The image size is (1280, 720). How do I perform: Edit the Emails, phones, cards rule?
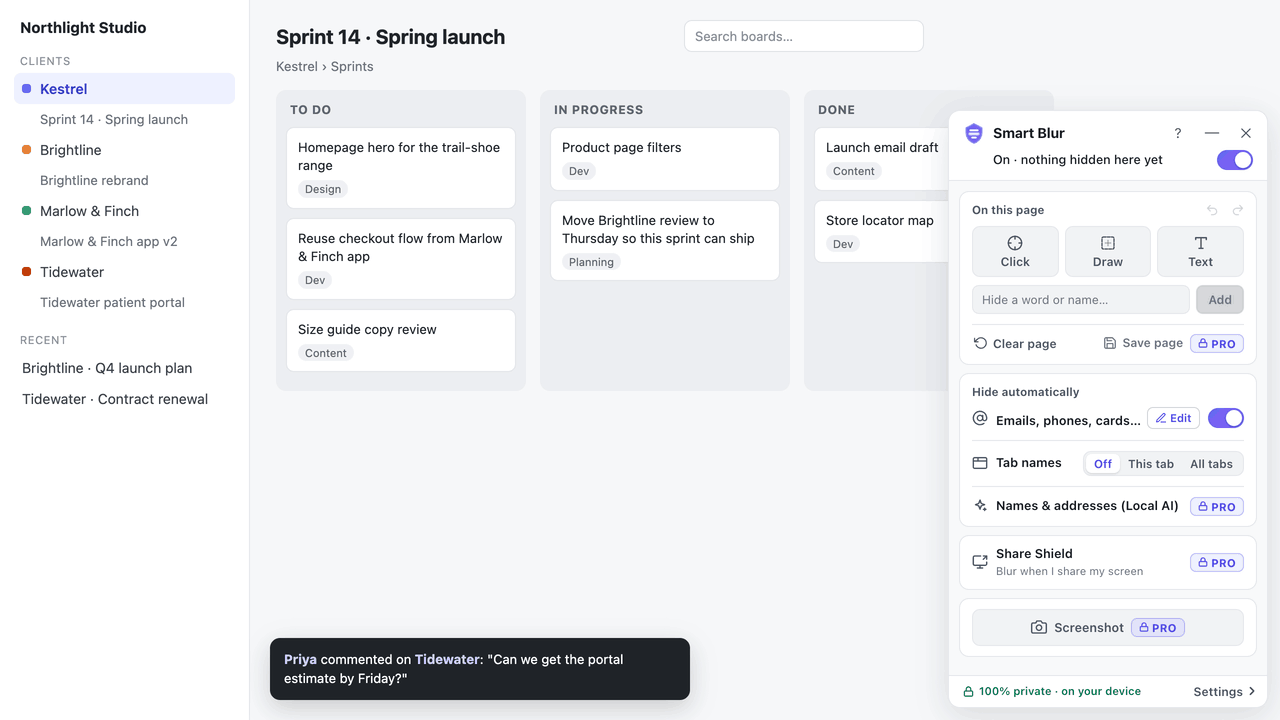[1173, 418]
